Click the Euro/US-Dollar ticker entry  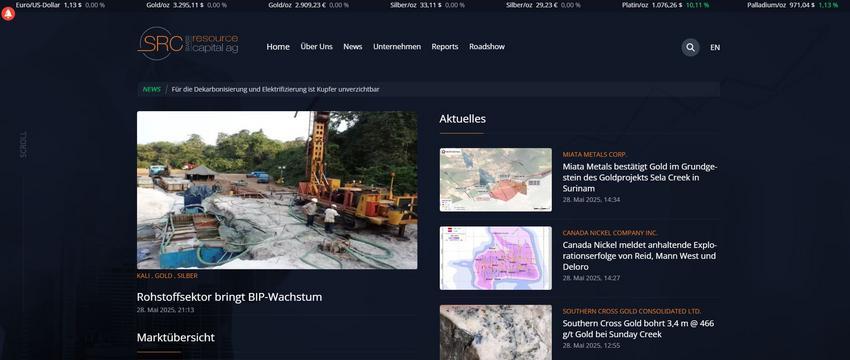click(x=60, y=5)
